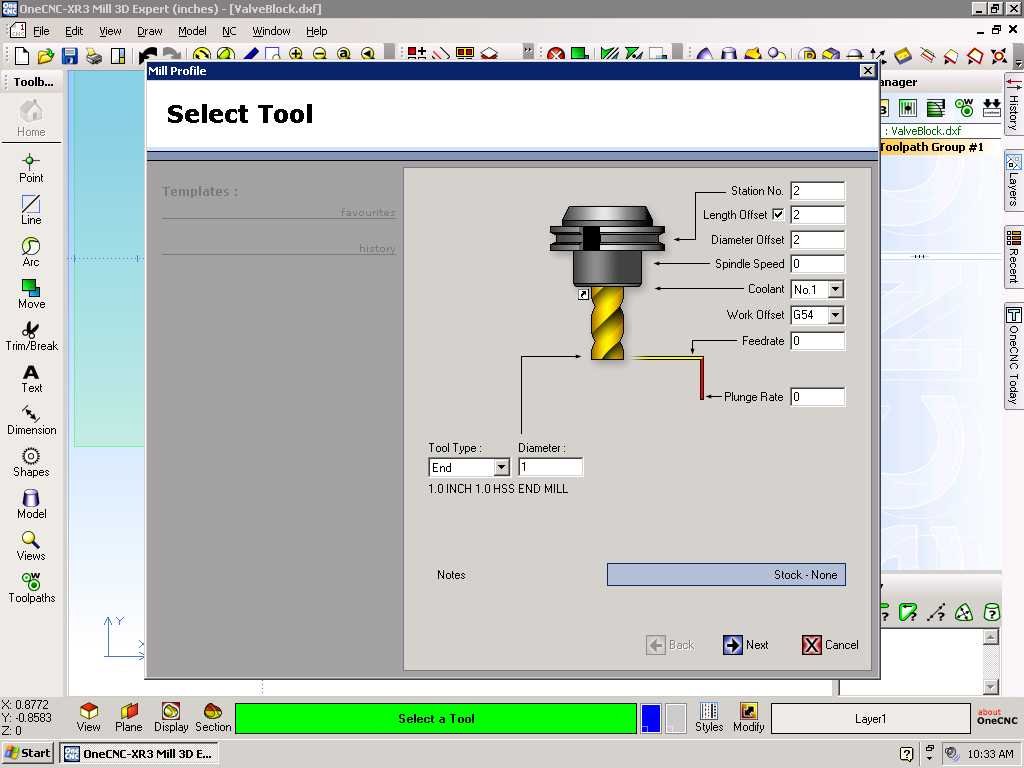Switch to the History side tab
1024x768 pixels.
pyautogui.click(x=1013, y=105)
